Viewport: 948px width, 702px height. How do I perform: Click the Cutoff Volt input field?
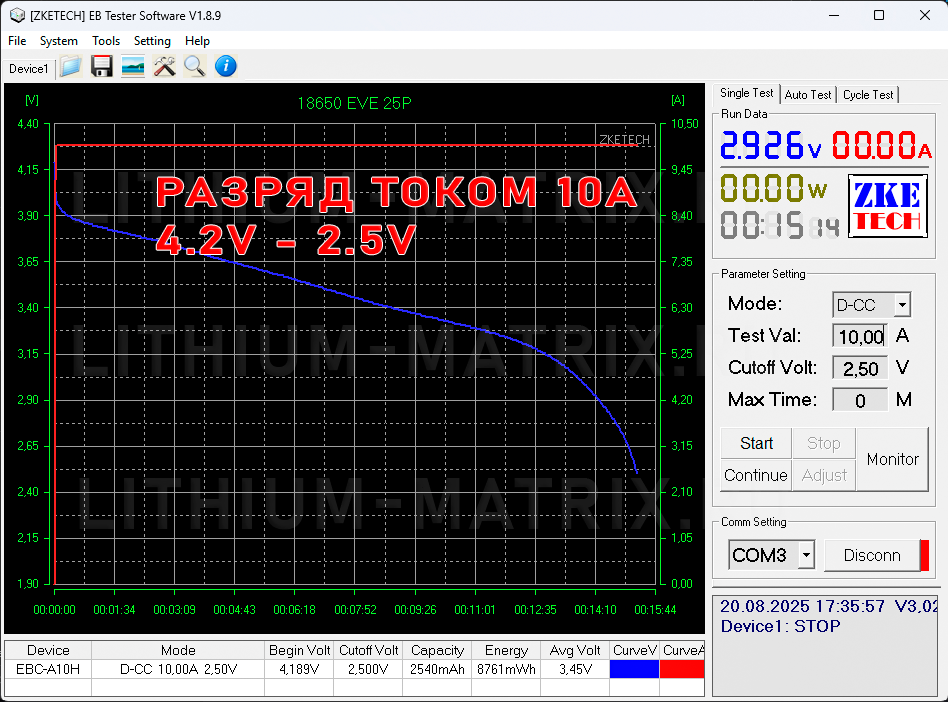pyautogui.click(x=860, y=368)
